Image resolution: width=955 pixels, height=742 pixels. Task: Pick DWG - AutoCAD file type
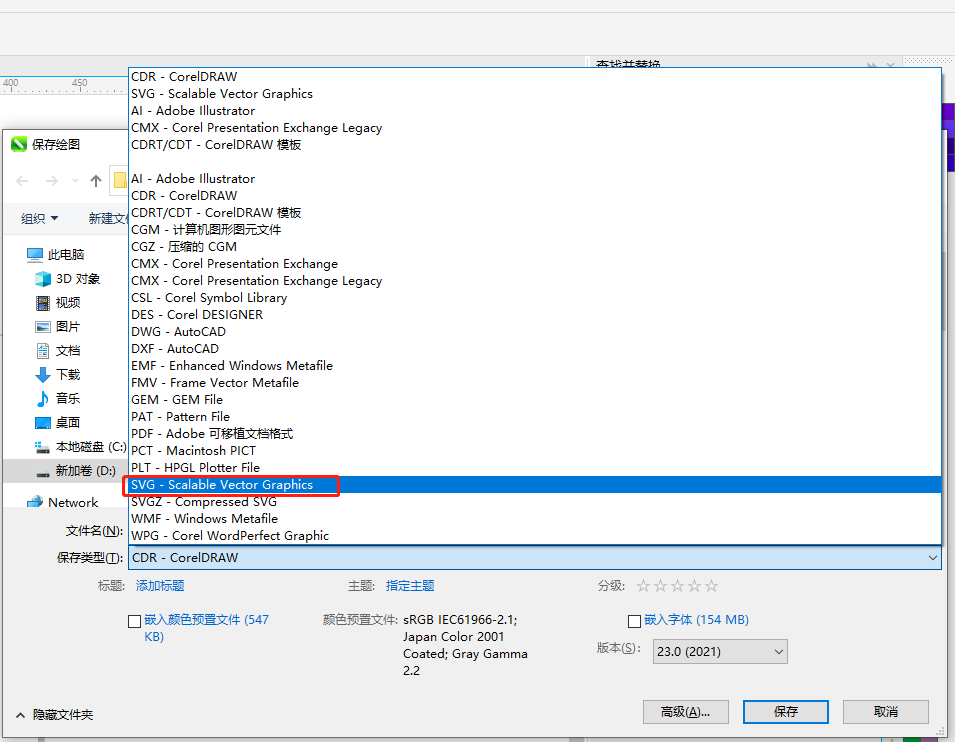tap(178, 332)
